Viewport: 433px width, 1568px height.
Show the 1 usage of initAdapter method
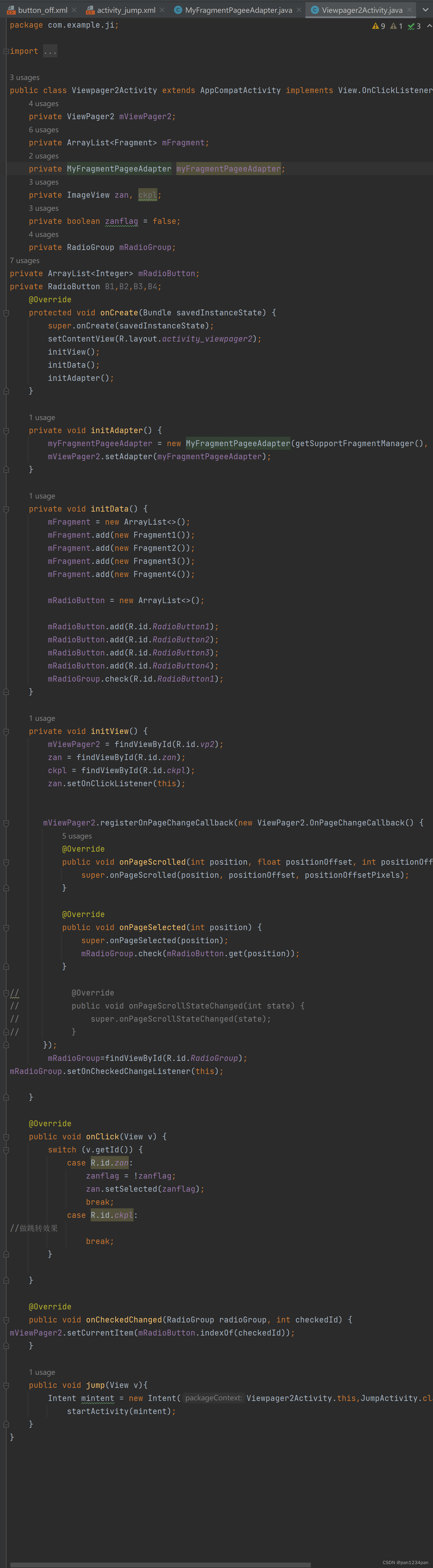[x=41, y=418]
